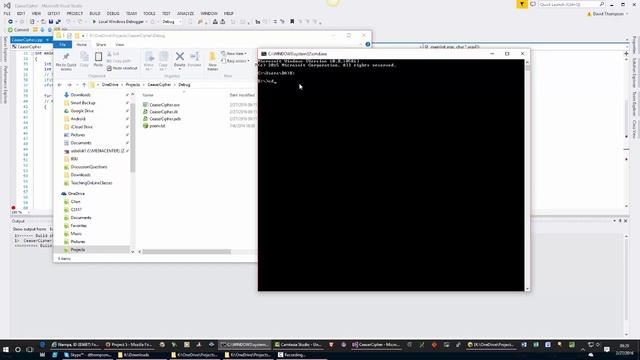Viewport: 640px width, 360px height.
Task: Open the Easy access dropdown
Action: point(235,61)
